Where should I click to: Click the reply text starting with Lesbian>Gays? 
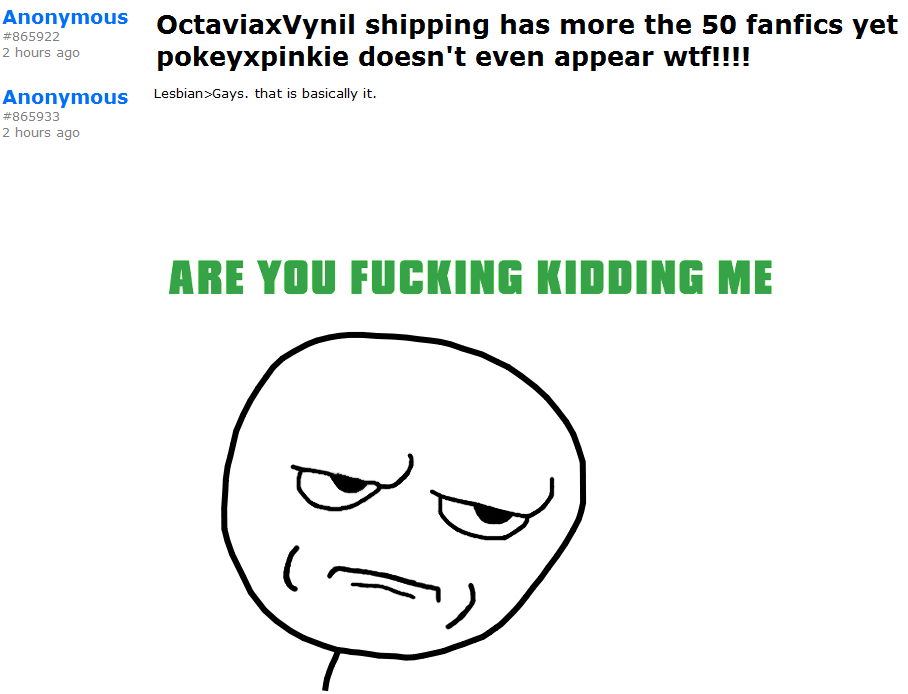(265, 94)
